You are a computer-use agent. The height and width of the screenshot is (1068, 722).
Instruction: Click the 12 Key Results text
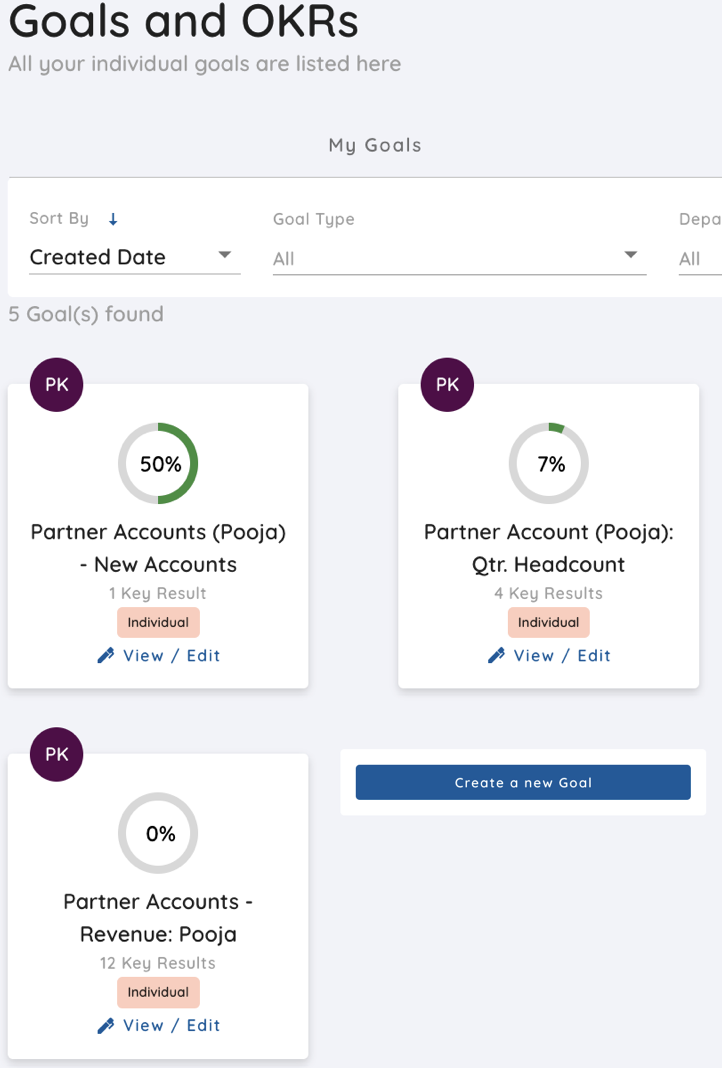[158, 963]
